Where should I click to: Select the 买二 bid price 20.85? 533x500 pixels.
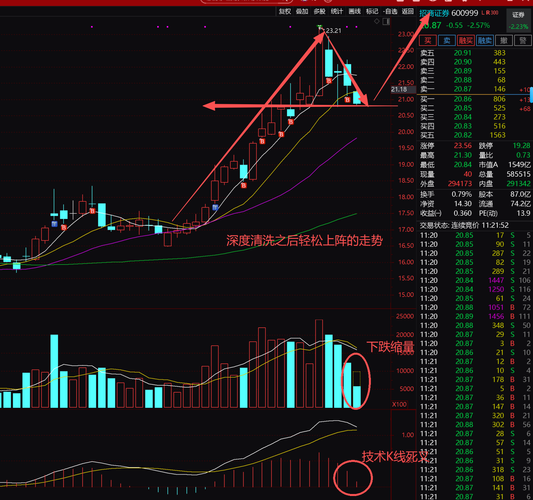pyautogui.click(x=462, y=108)
